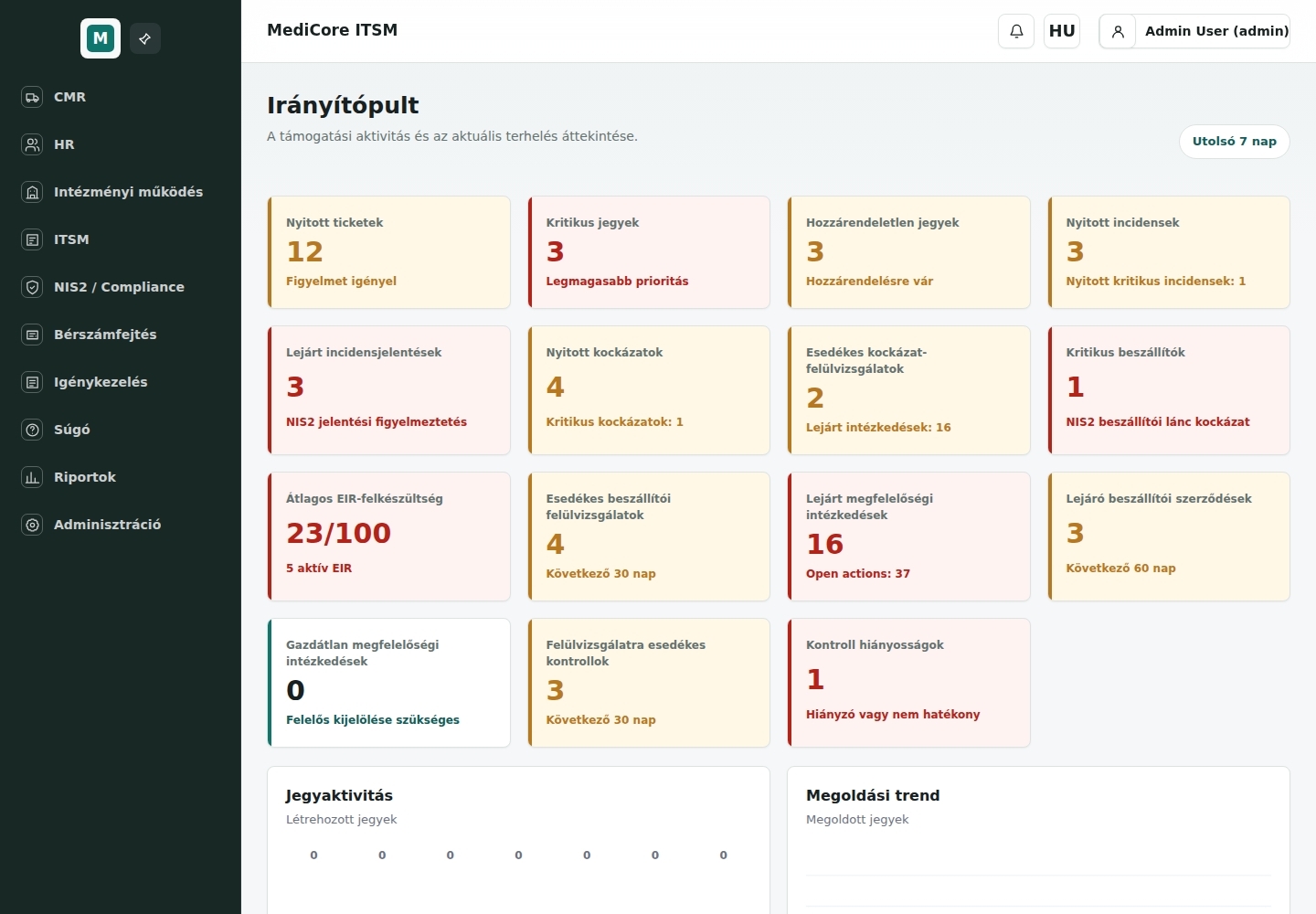Click 'NIS2 jelentési figyelmeztetés' text
Screen dimensions: 1316x914
click(377, 422)
